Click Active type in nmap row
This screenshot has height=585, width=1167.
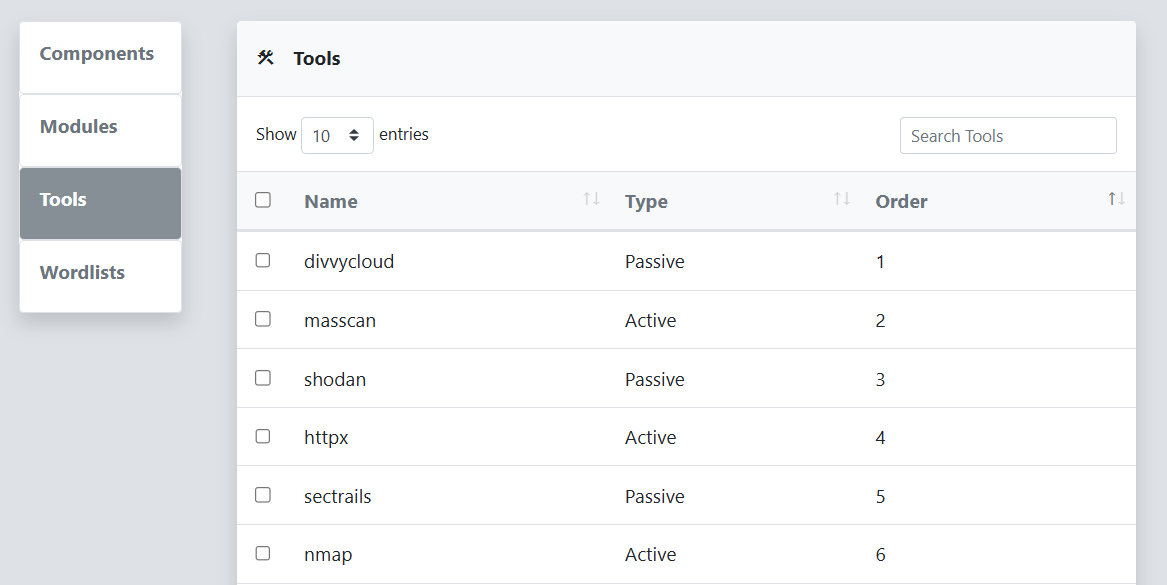click(650, 555)
